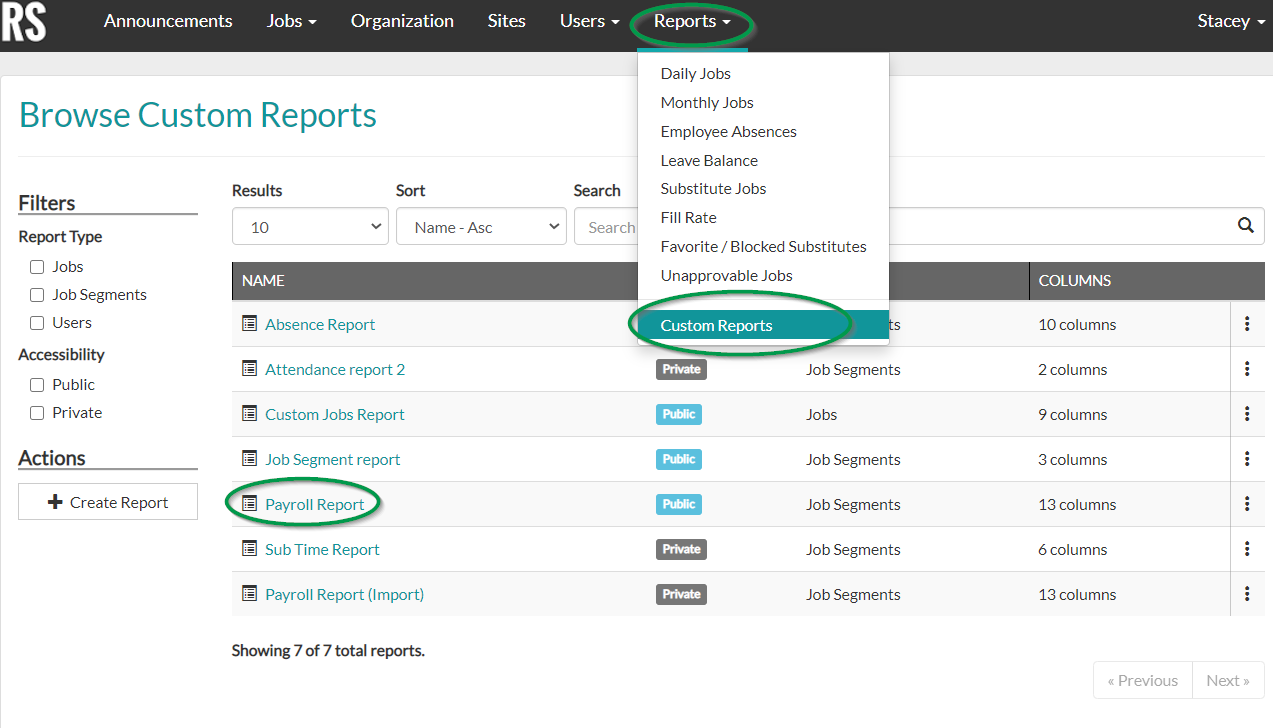Click report icon beside Payroll Report (Import)
The width and height of the screenshot is (1273, 728).
point(250,593)
